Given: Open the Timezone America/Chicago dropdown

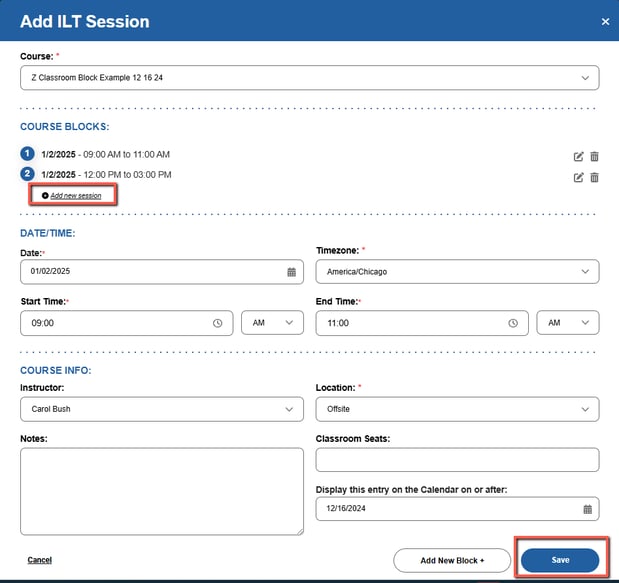Looking at the screenshot, I should tap(457, 272).
